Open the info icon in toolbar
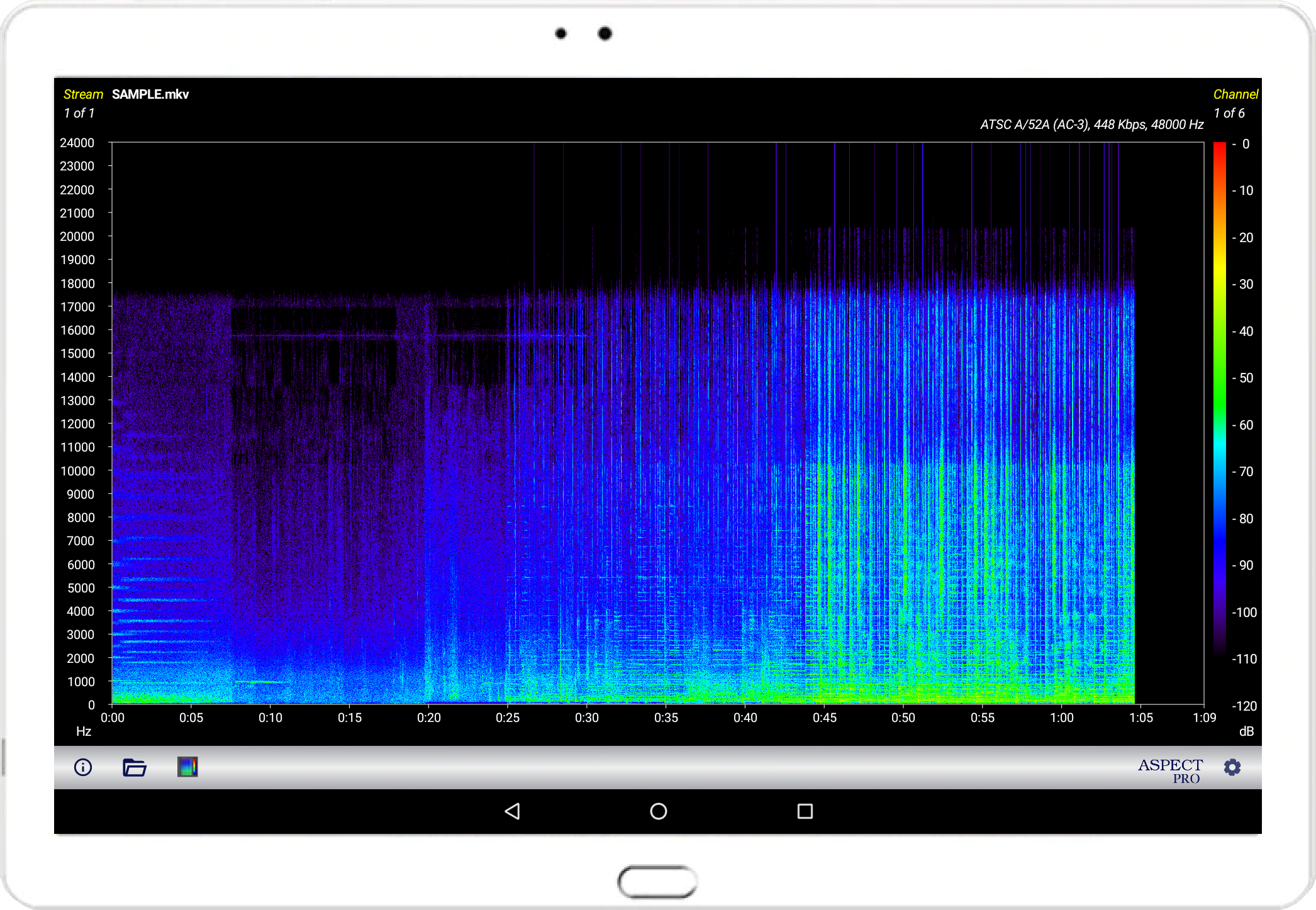This screenshot has height=910, width=1316. point(83,767)
